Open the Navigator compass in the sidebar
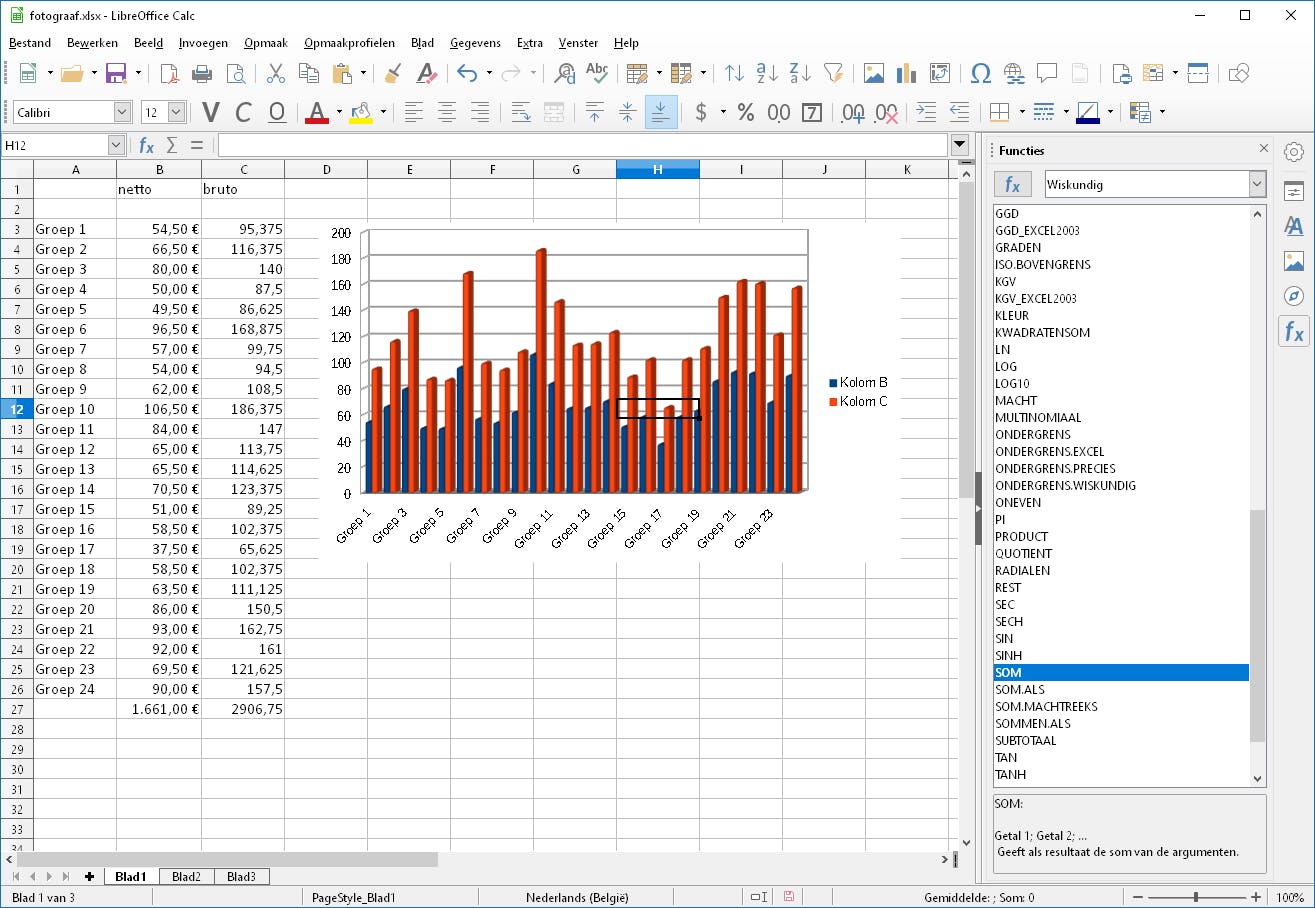Viewport: 1315px width, 908px height. pos(1294,296)
